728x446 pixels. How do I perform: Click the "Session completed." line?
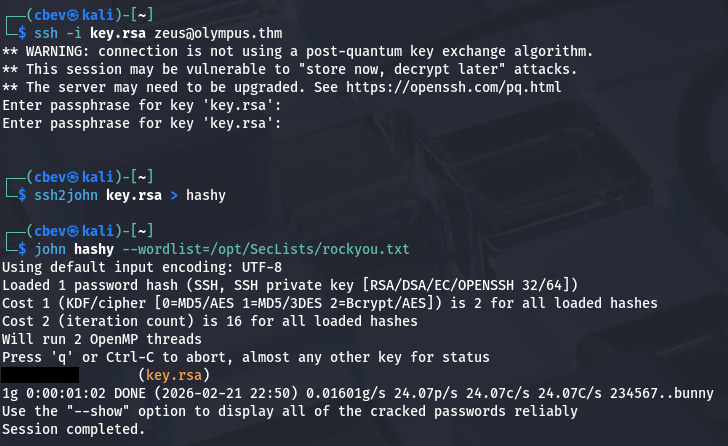click(74, 429)
